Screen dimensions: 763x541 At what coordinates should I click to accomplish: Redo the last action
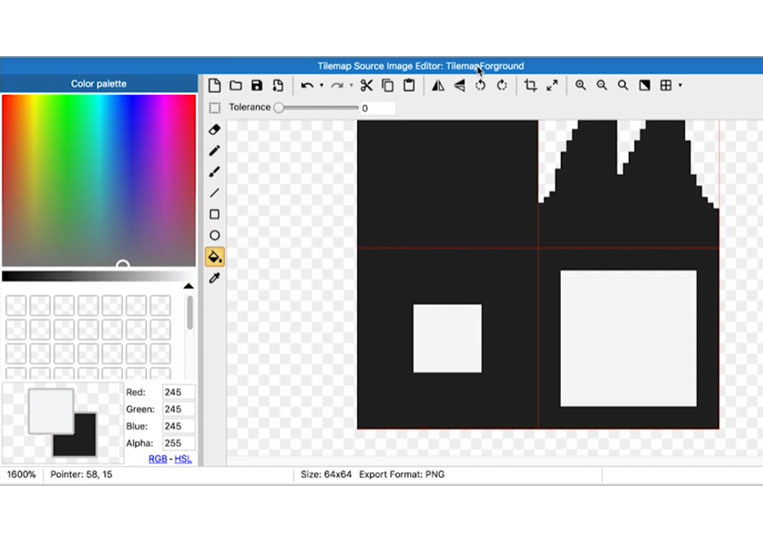337,86
